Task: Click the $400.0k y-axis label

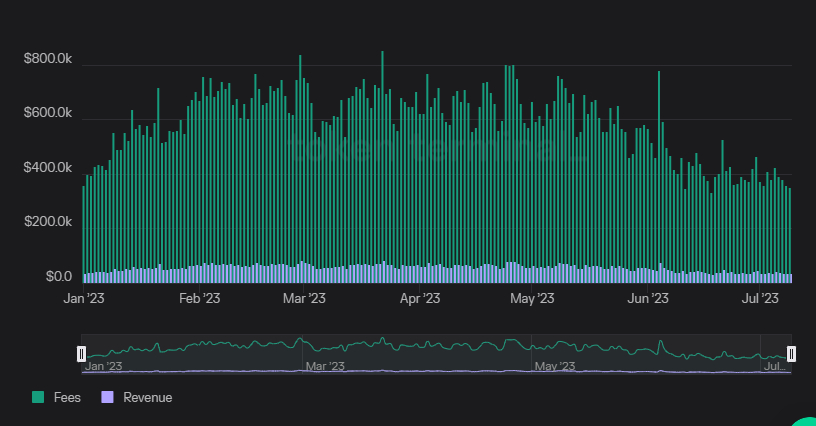Action: click(x=48, y=167)
